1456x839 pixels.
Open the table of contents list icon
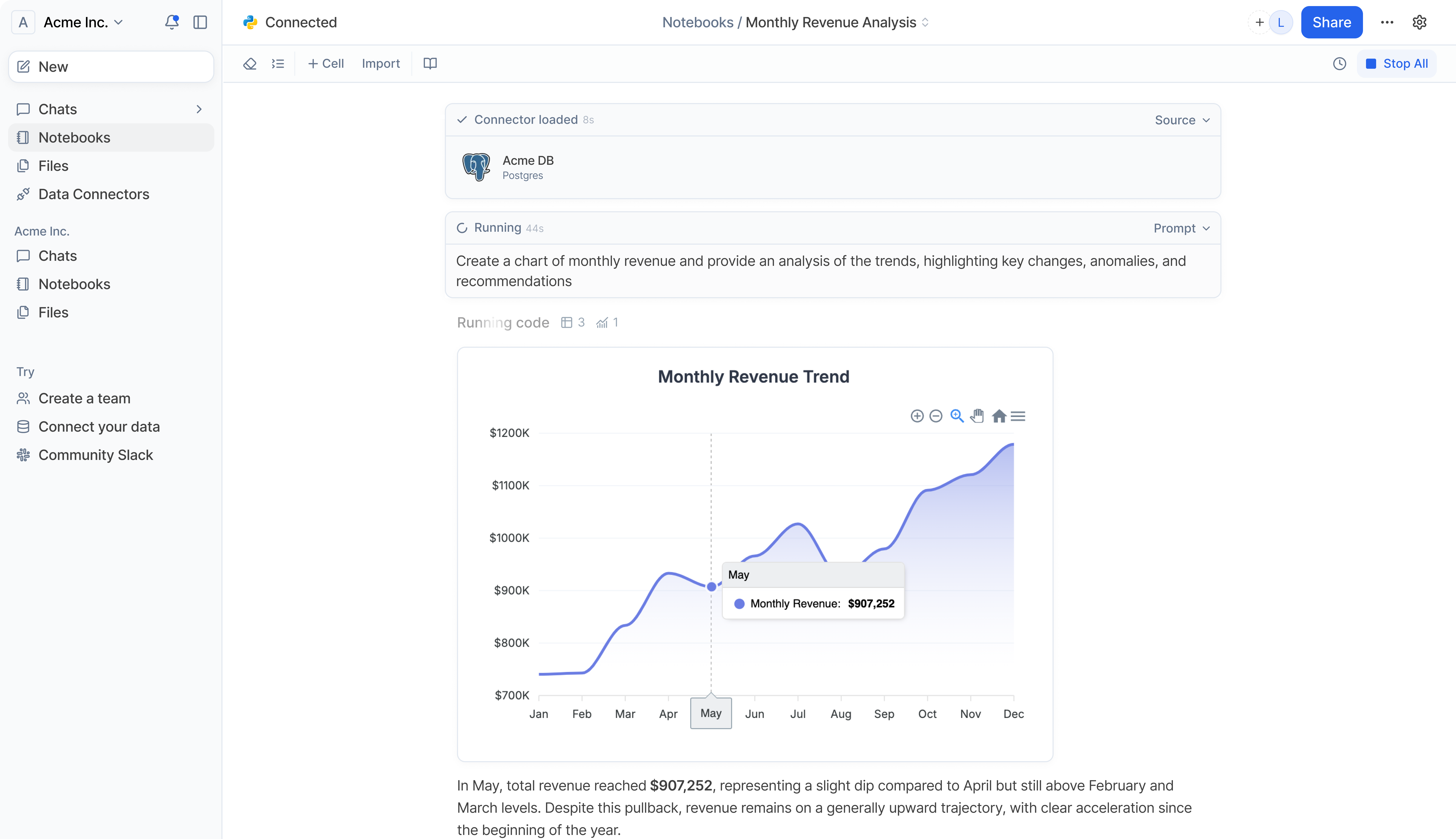[278, 63]
